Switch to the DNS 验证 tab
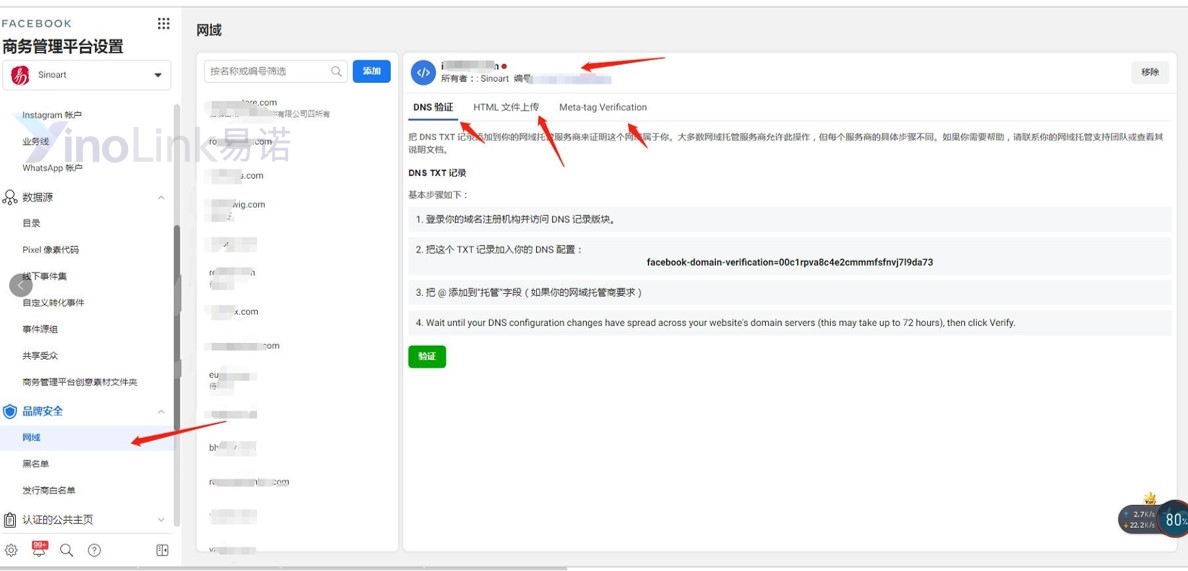Viewport: 1188px width, 571px height. pyautogui.click(x=433, y=108)
